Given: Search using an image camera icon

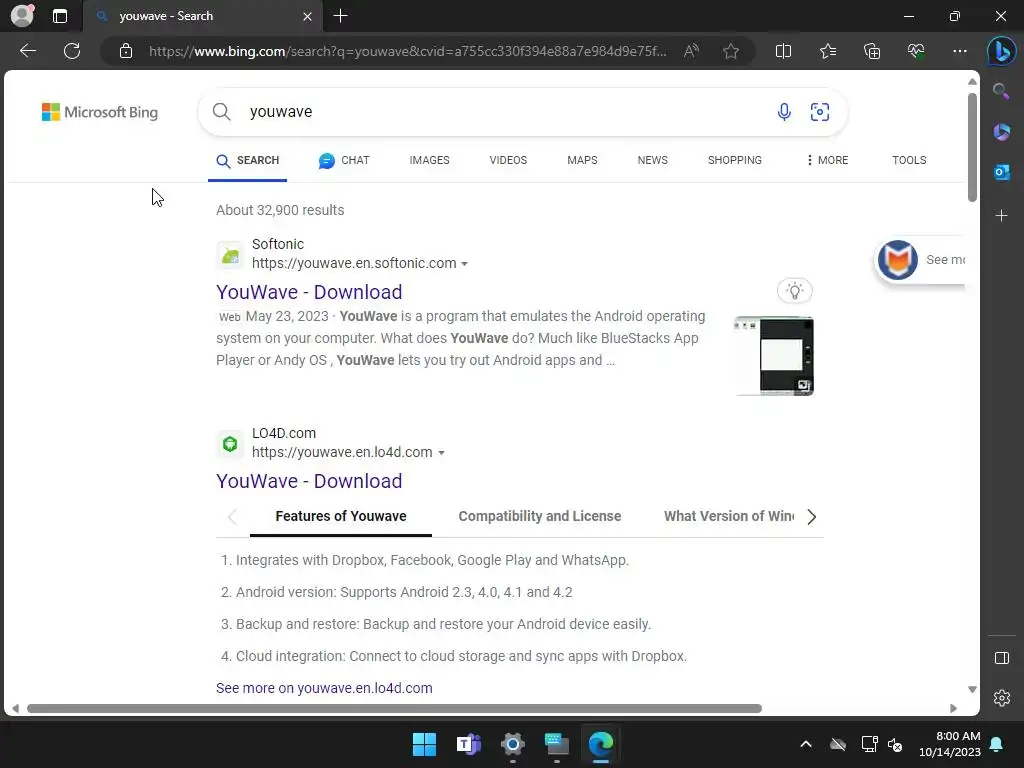Looking at the screenshot, I should (x=820, y=112).
